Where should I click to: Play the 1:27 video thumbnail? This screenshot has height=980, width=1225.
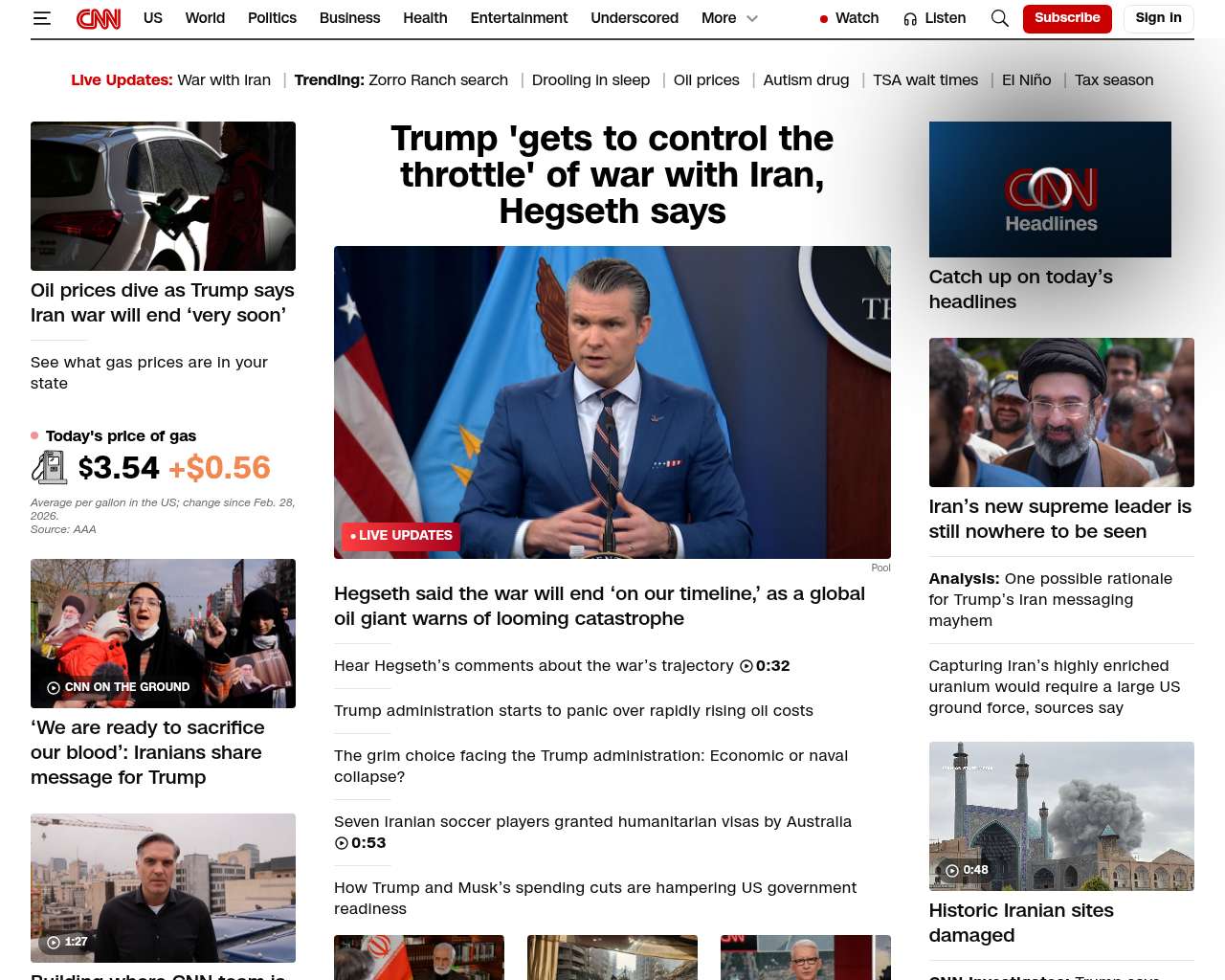tap(54, 942)
